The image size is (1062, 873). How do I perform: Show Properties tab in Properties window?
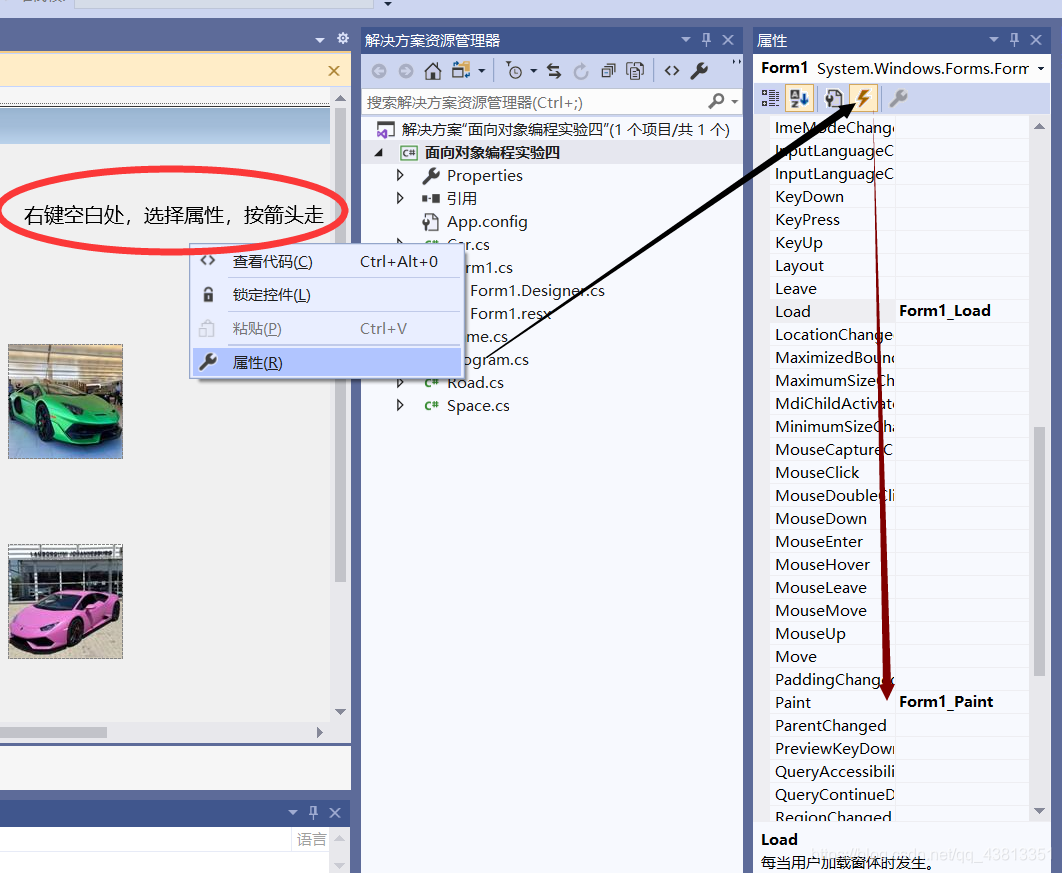834,99
